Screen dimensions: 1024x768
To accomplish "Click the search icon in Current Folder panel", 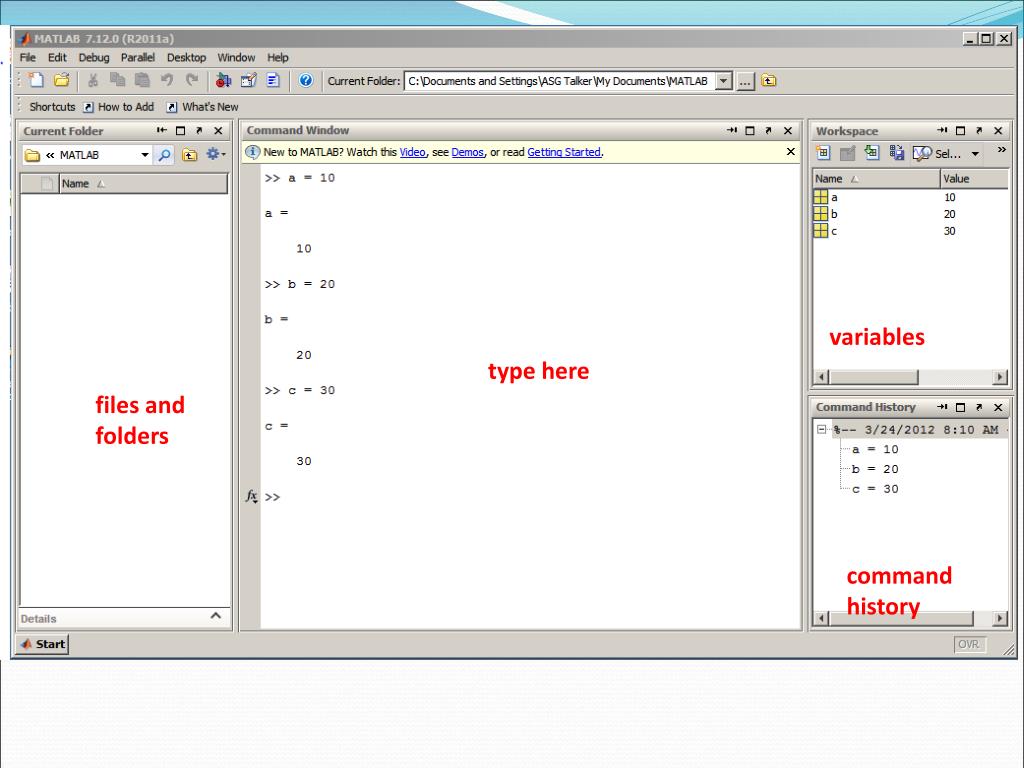I will [x=165, y=155].
